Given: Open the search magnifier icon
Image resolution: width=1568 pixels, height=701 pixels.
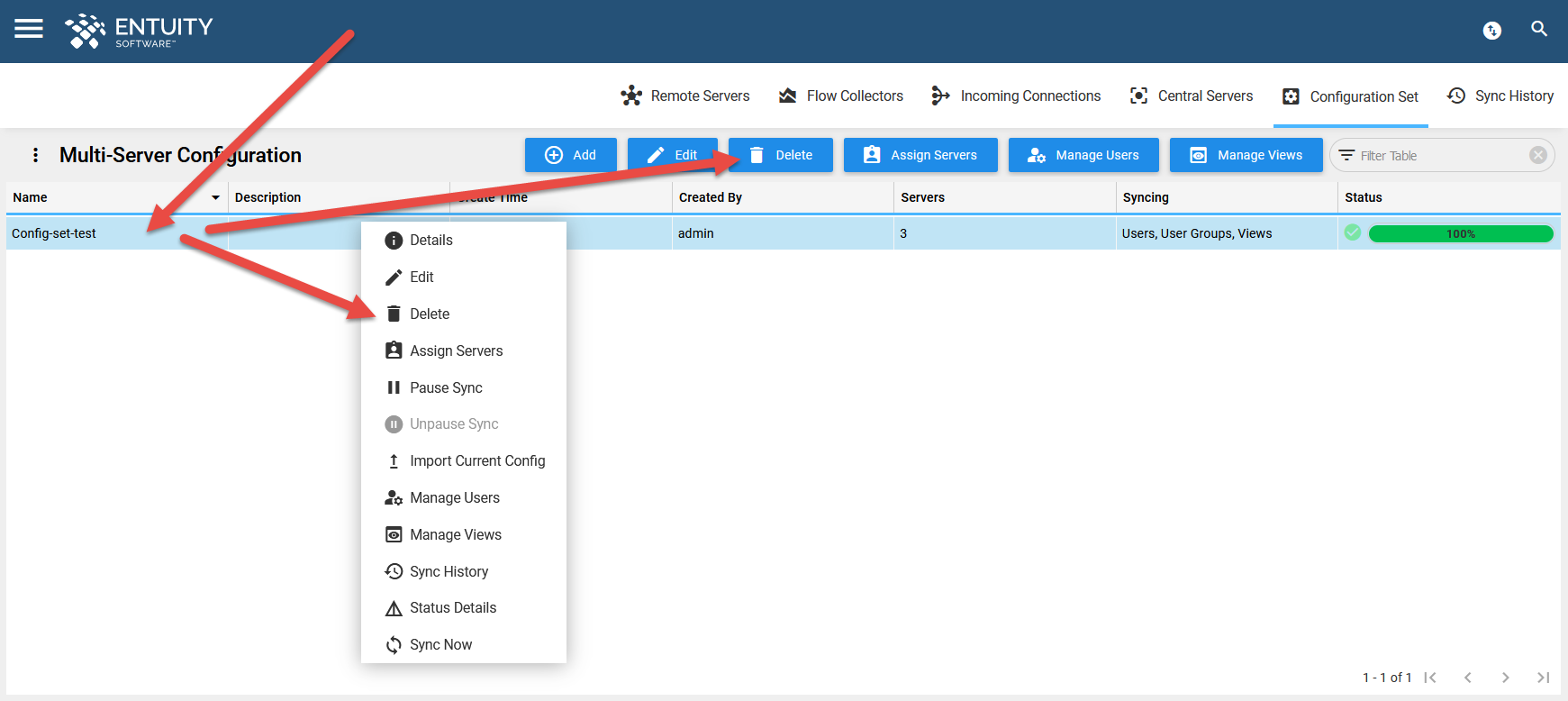Looking at the screenshot, I should tap(1539, 29).
